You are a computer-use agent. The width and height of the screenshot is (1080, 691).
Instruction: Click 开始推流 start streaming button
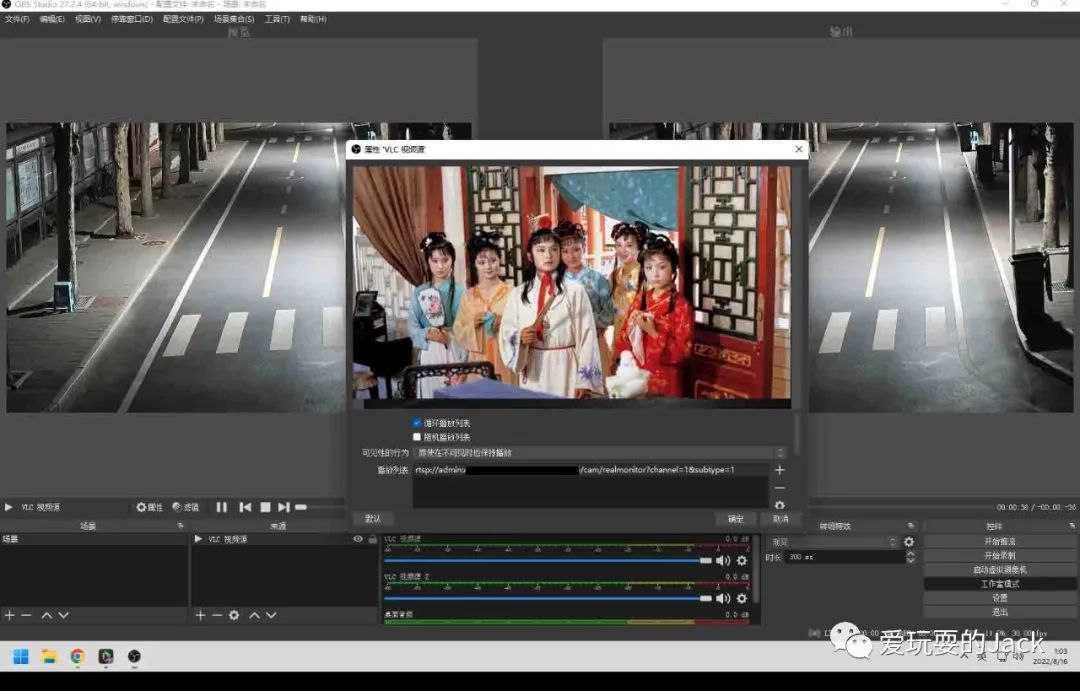[999, 542]
